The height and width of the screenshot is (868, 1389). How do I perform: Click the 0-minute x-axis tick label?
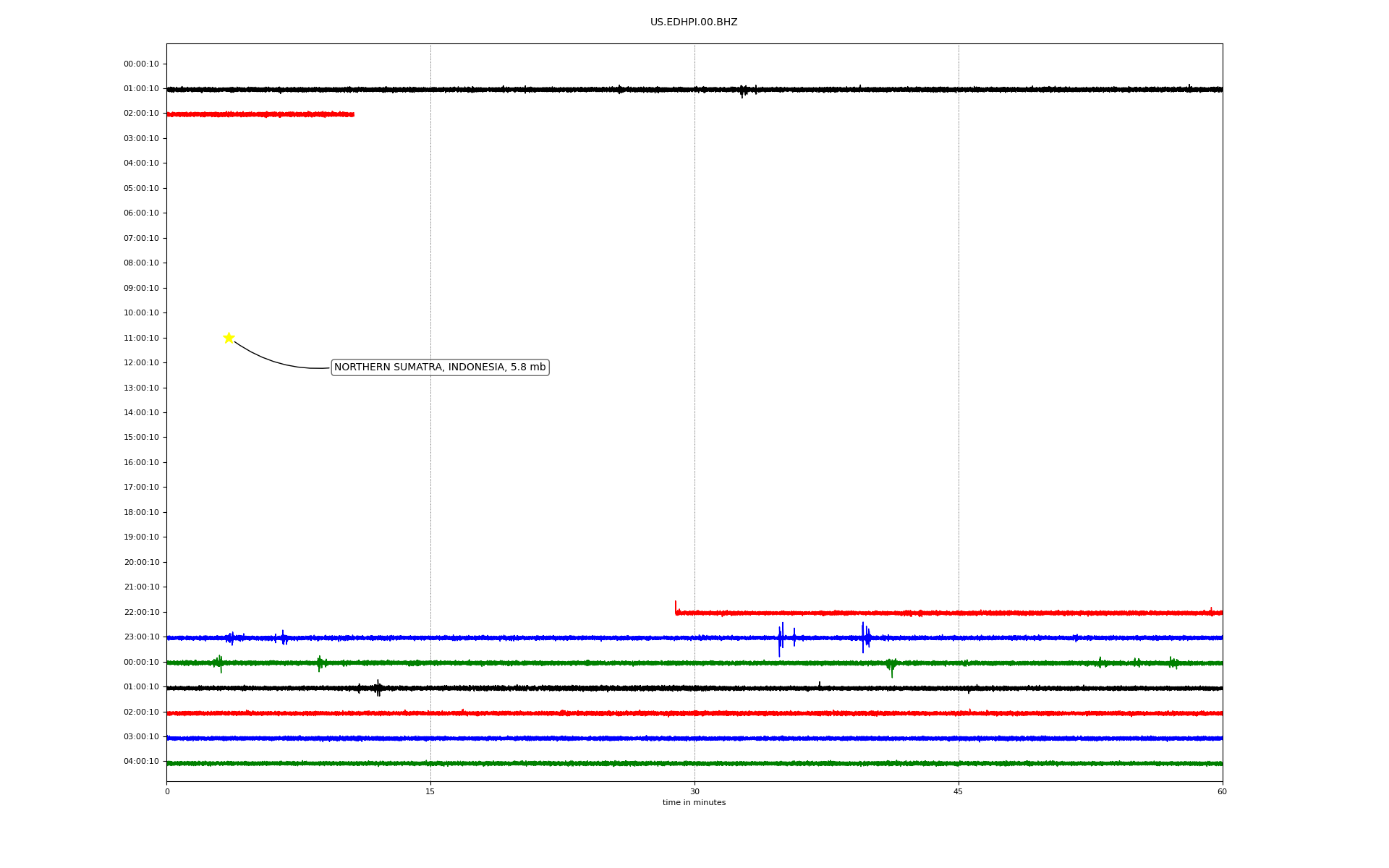point(167,791)
